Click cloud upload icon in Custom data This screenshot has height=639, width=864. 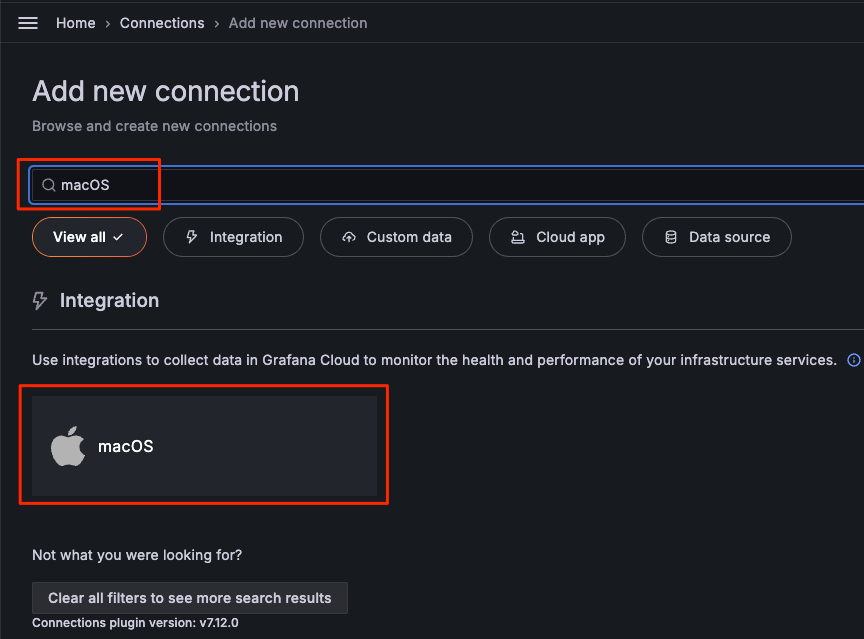tap(349, 237)
